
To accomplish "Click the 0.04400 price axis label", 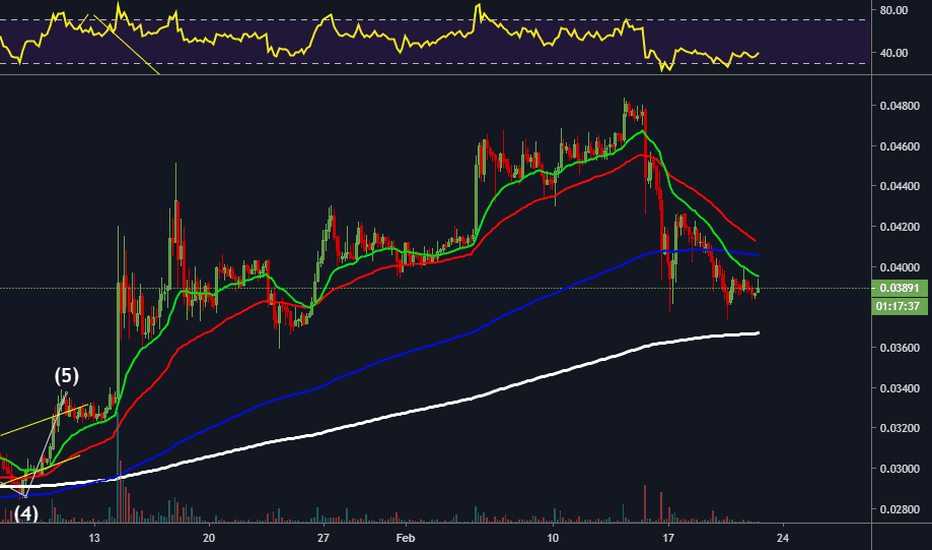I will click(x=899, y=186).
